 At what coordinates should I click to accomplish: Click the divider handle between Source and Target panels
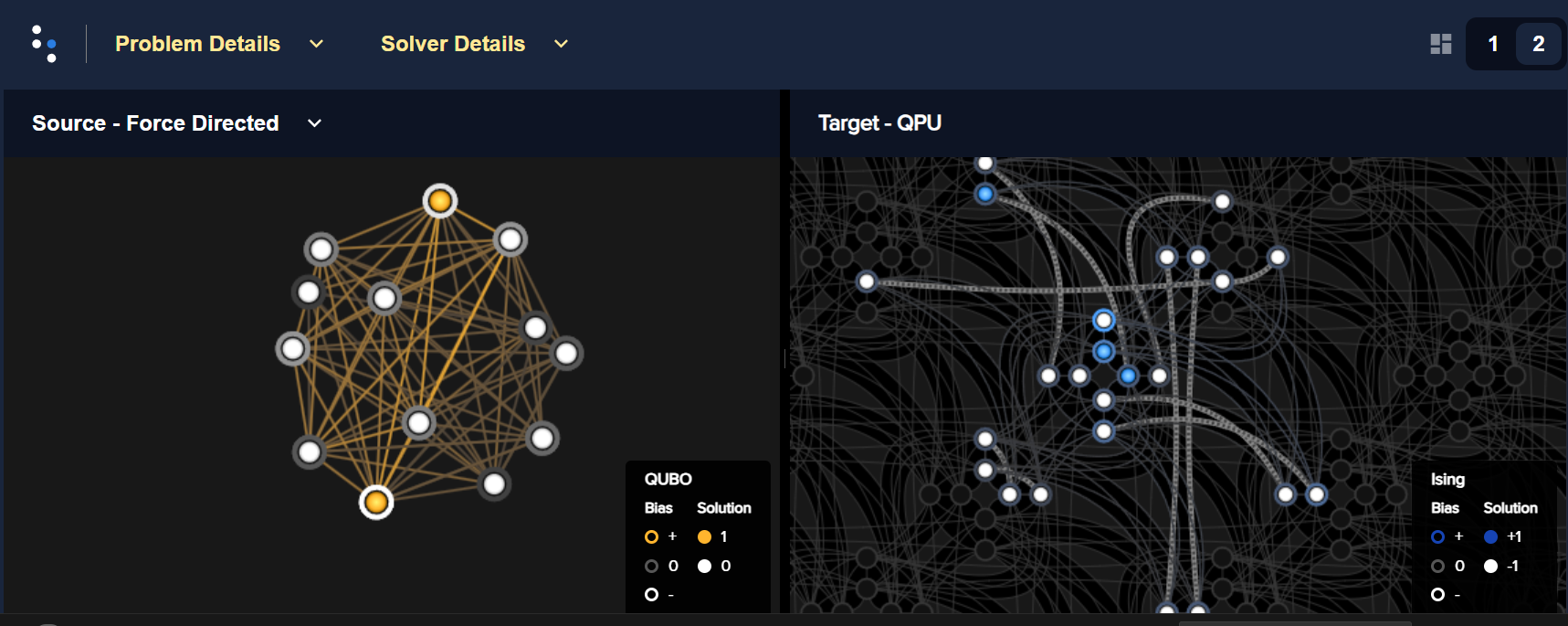[784, 359]
